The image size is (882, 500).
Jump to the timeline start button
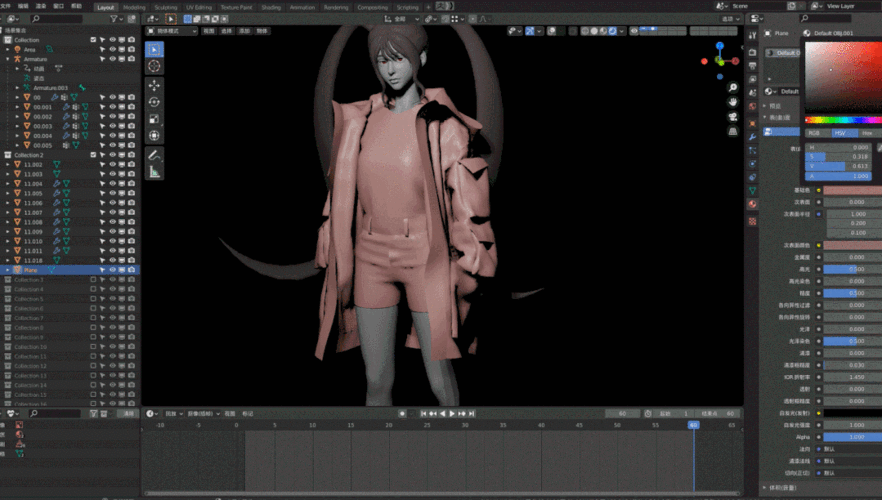[x=424, y=413]
